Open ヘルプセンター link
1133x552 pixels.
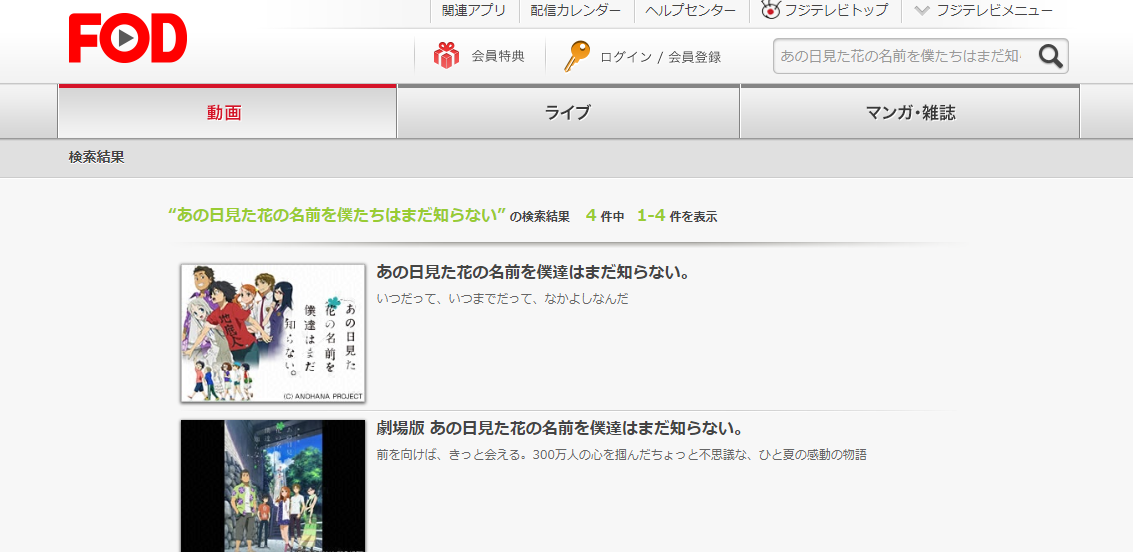coord(691,11)
